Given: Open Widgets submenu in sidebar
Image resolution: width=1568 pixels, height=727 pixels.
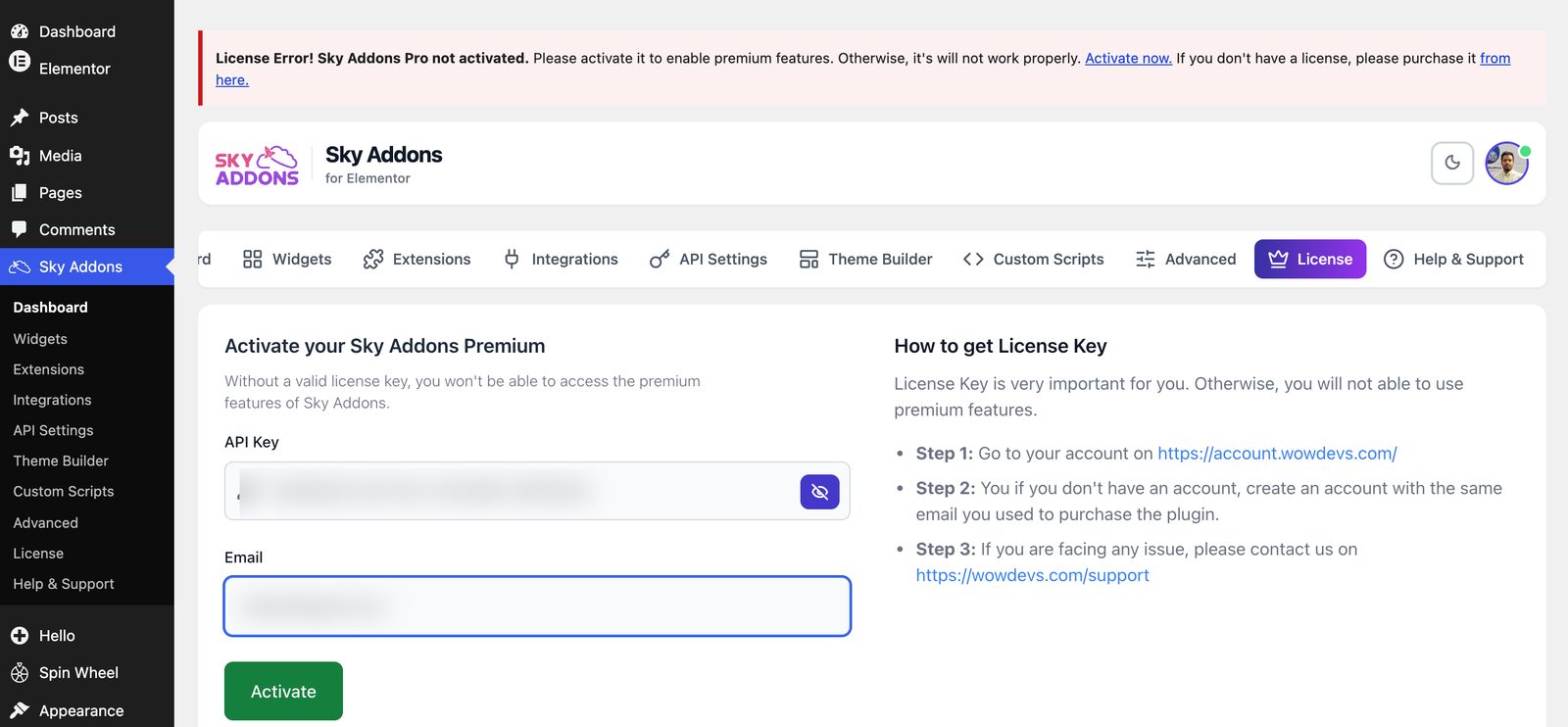Looking at the screenshot, I should click(40, 339).
